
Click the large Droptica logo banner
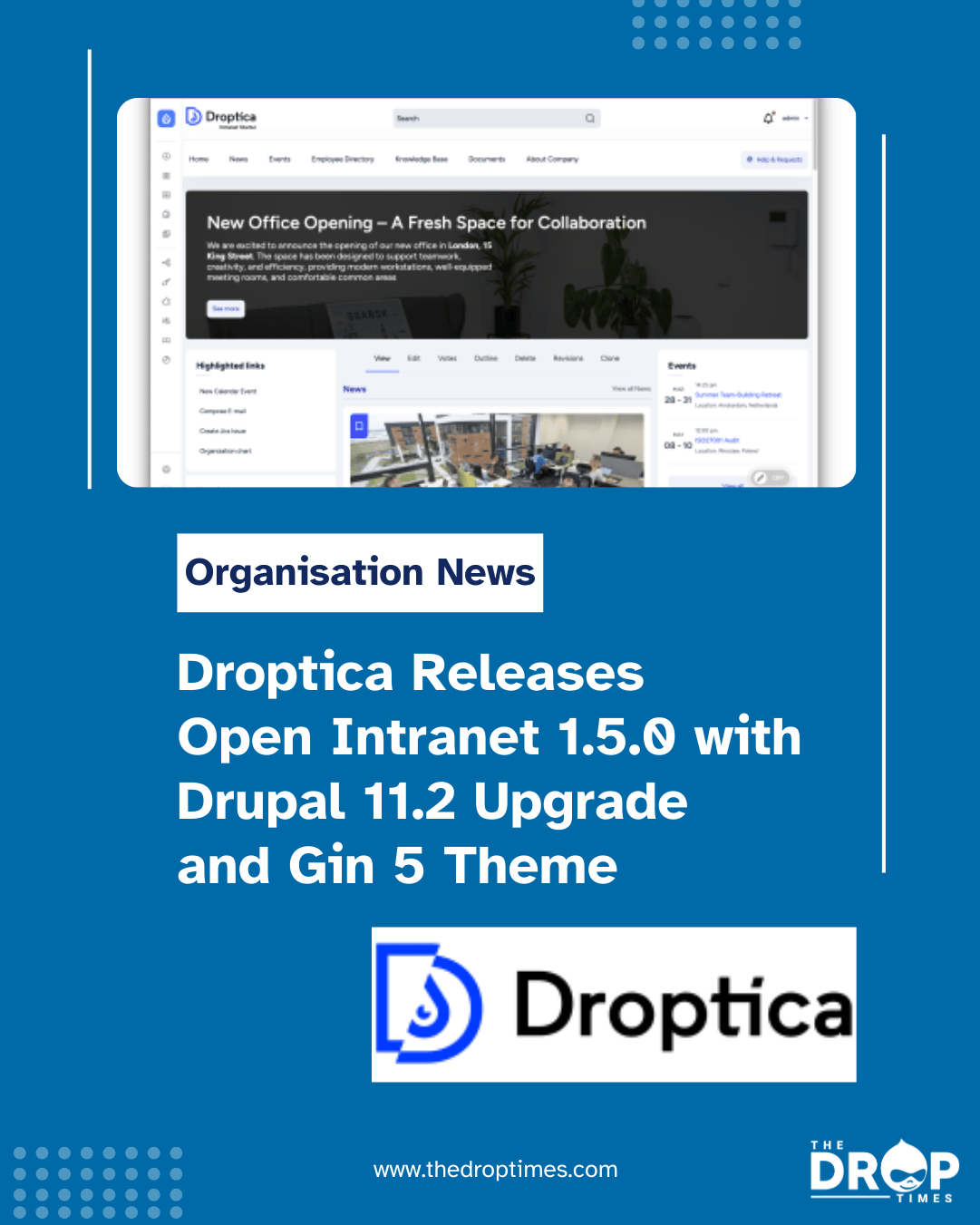click(614, 1005)
